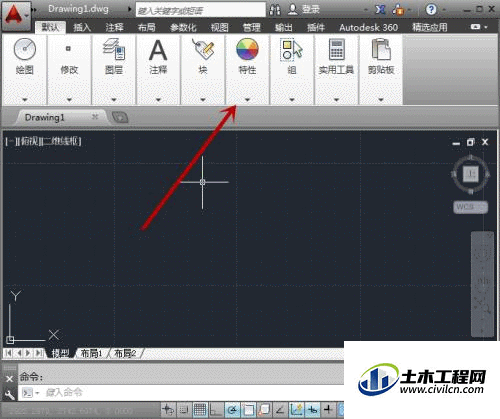Open the 特性 (Properties) color wheel panel
Screen dimensions: 500x419
point(247,70)
